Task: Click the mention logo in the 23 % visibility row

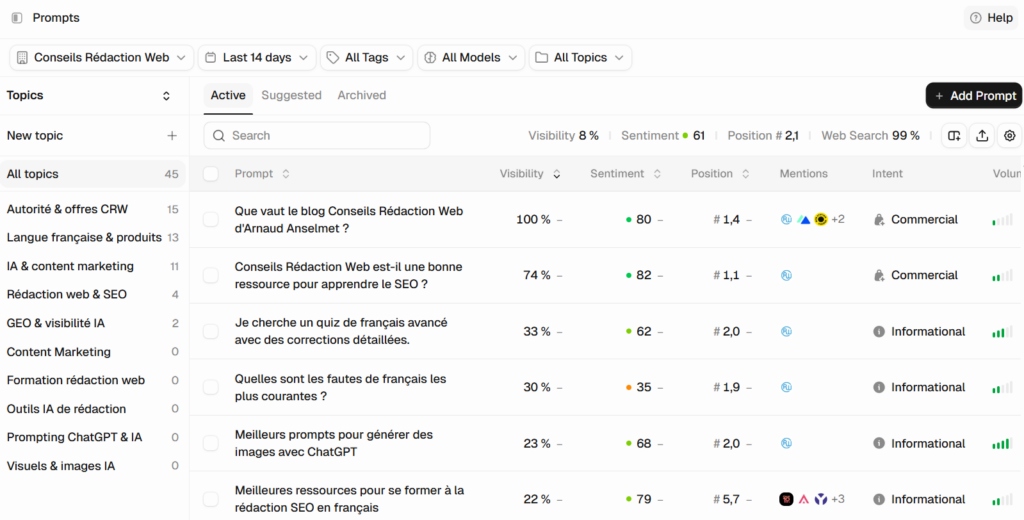Action: [786, 444]
